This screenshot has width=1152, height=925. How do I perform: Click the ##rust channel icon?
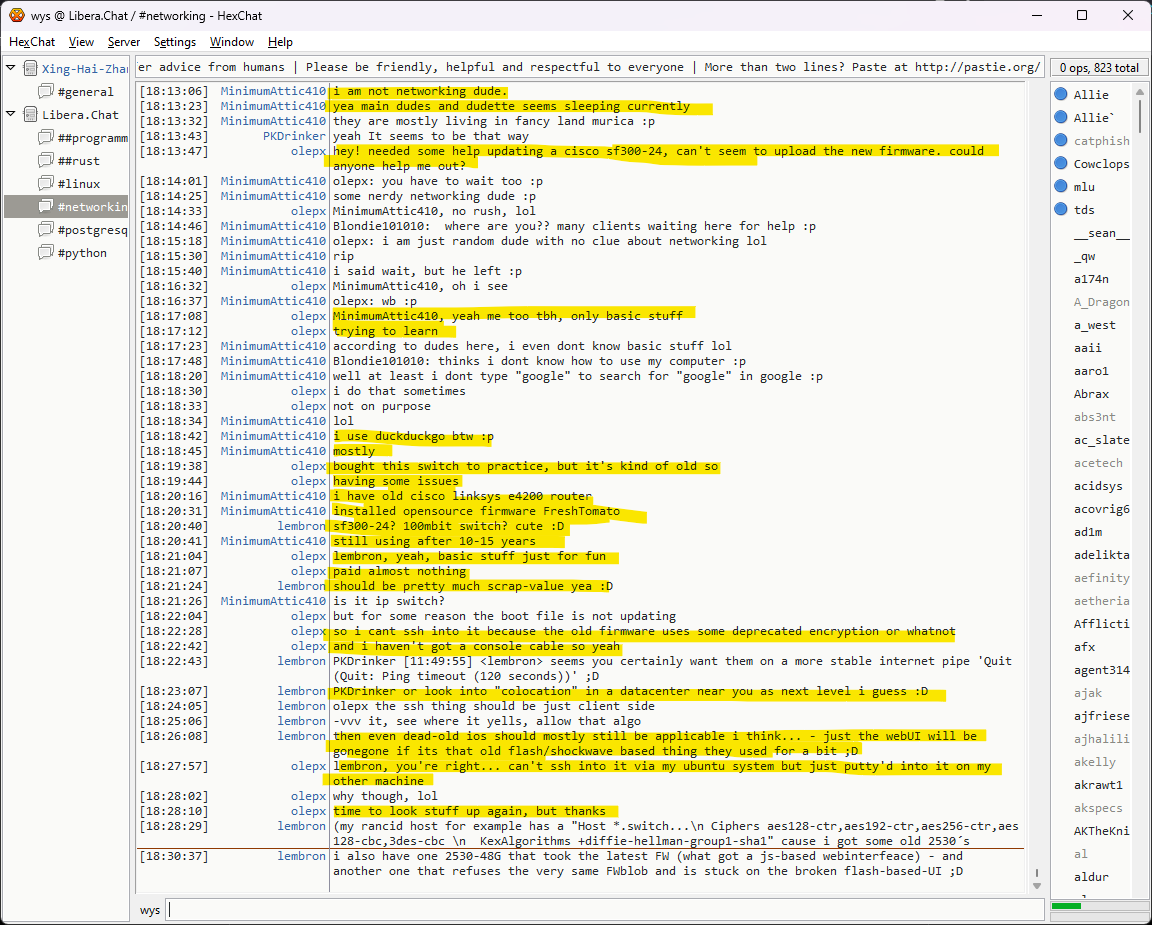click(x=45, y=161)
